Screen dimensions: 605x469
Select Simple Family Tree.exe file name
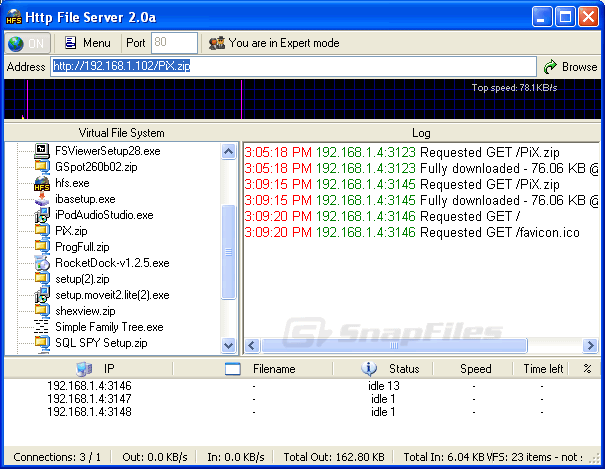[x=109, y=327]
